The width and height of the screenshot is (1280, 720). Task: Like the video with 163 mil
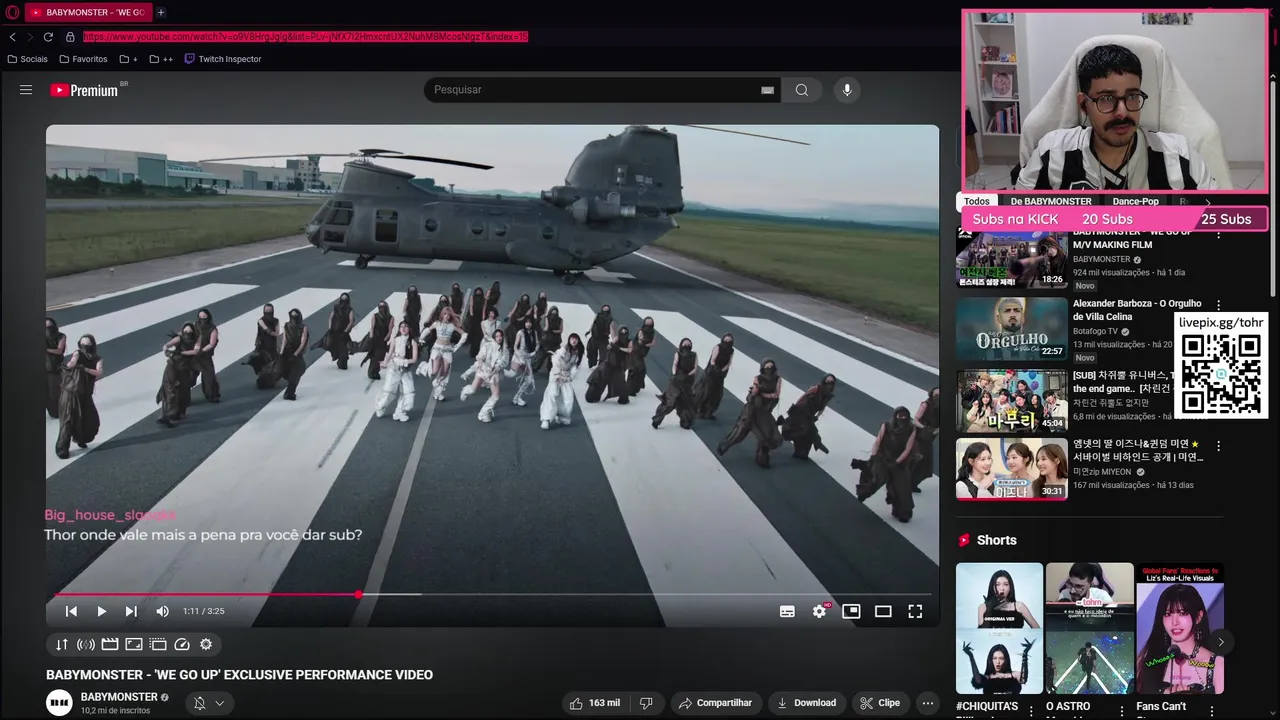click(595, 703)
